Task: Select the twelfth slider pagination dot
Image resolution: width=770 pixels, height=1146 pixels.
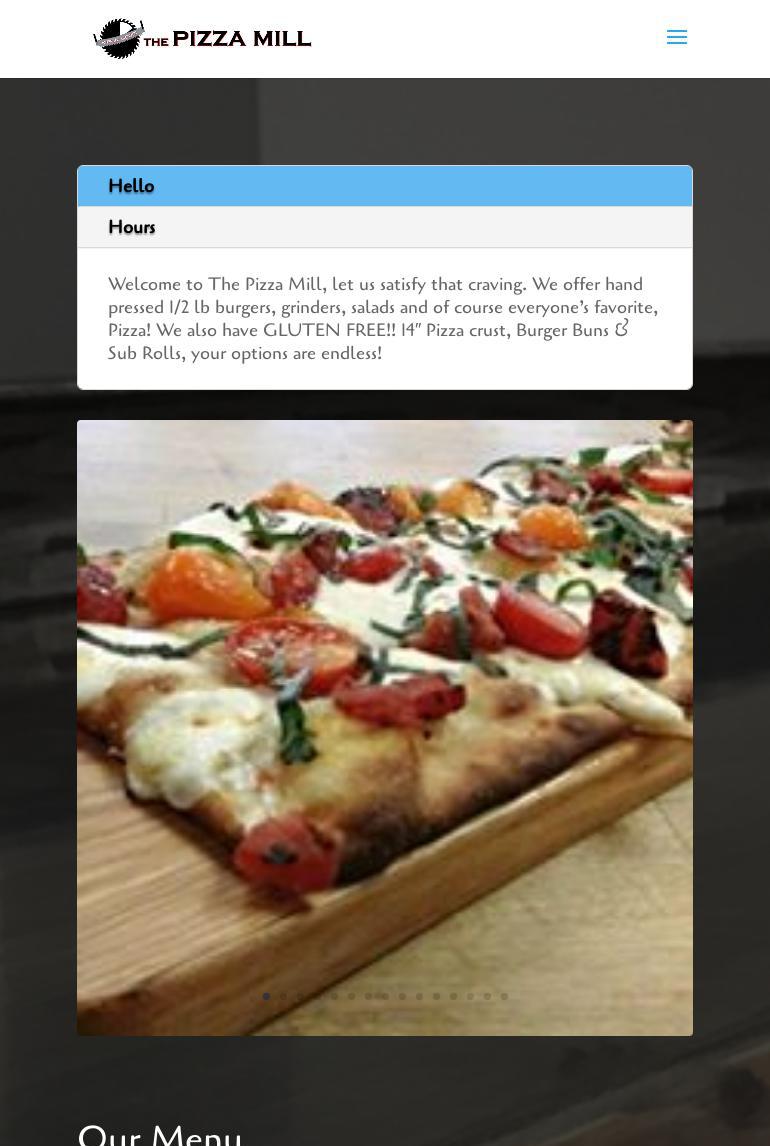Action: pos(454,995)
